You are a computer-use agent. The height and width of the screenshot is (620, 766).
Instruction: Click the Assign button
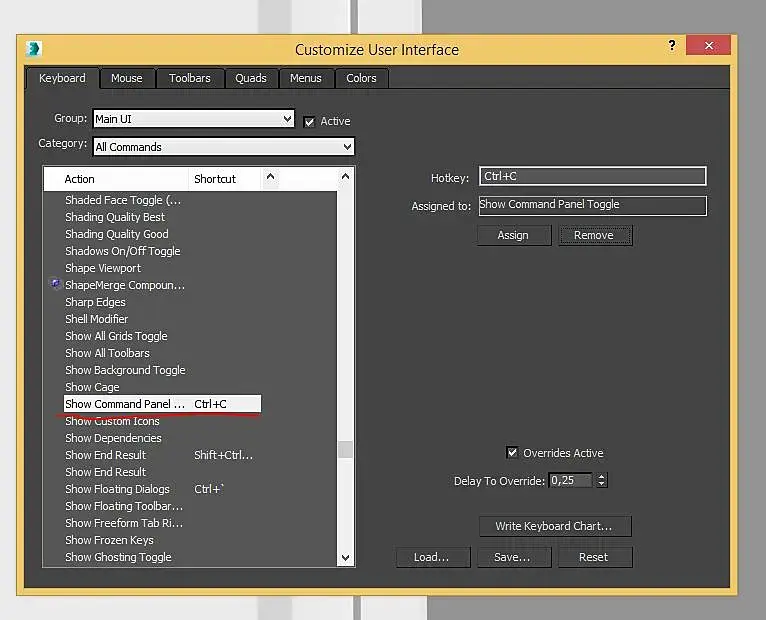click(513, 235)
